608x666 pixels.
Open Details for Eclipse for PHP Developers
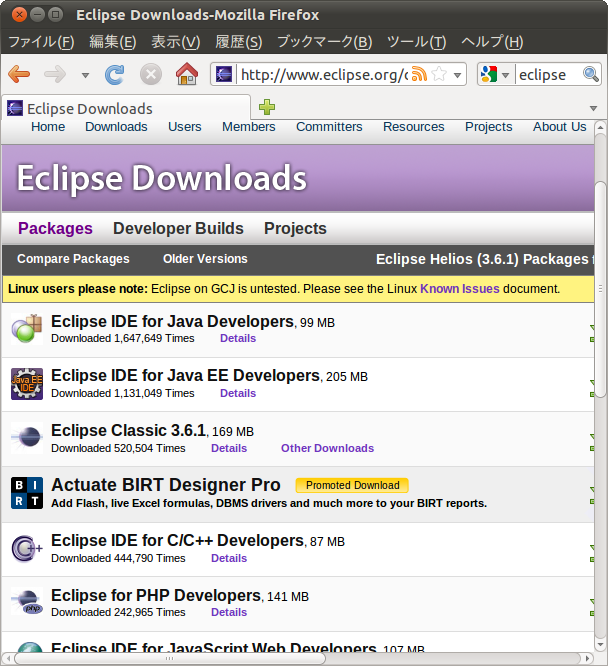click(229, 612)
